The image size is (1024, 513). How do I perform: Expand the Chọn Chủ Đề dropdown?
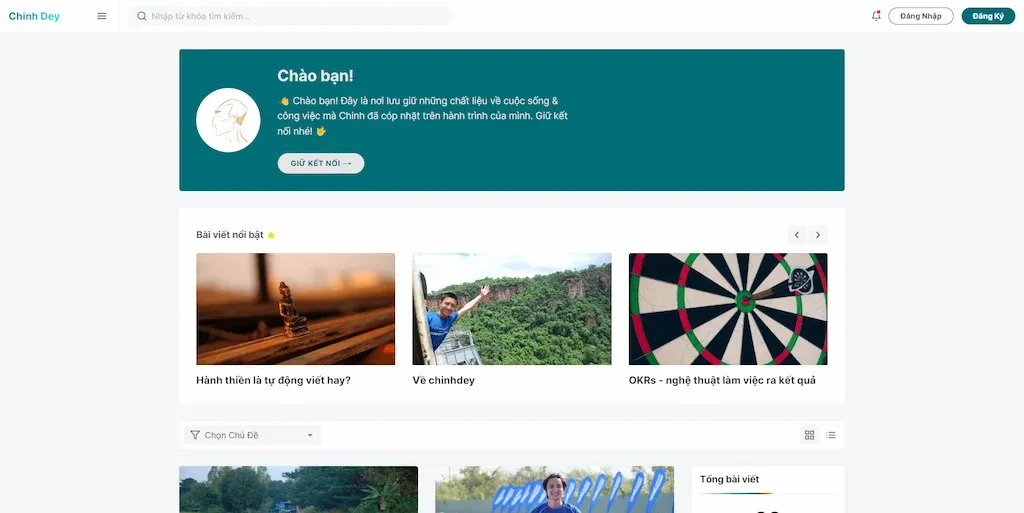pyautogui.click(x=253, y=435)
